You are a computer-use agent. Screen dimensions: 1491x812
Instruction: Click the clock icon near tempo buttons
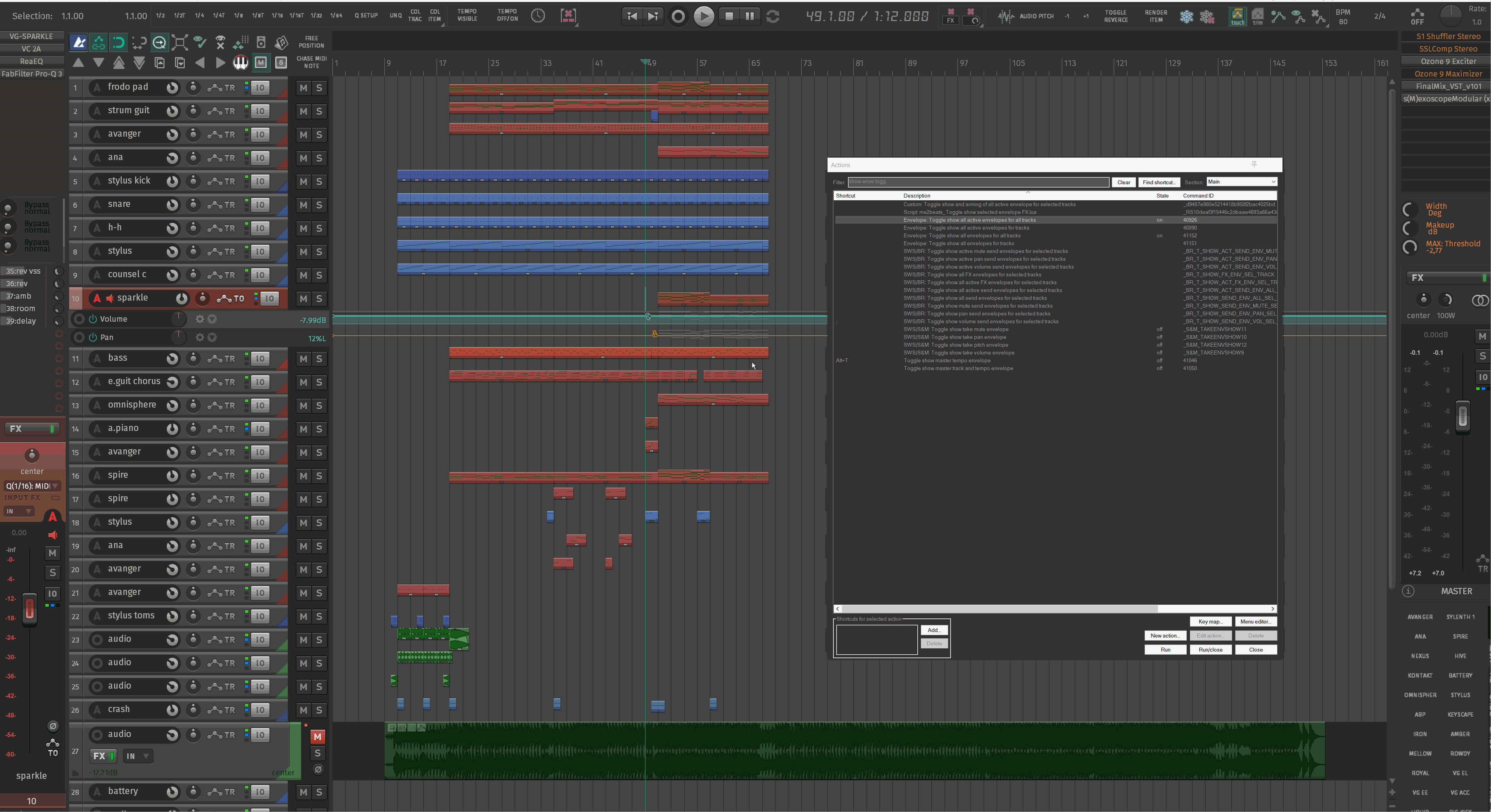pos(538,16)
